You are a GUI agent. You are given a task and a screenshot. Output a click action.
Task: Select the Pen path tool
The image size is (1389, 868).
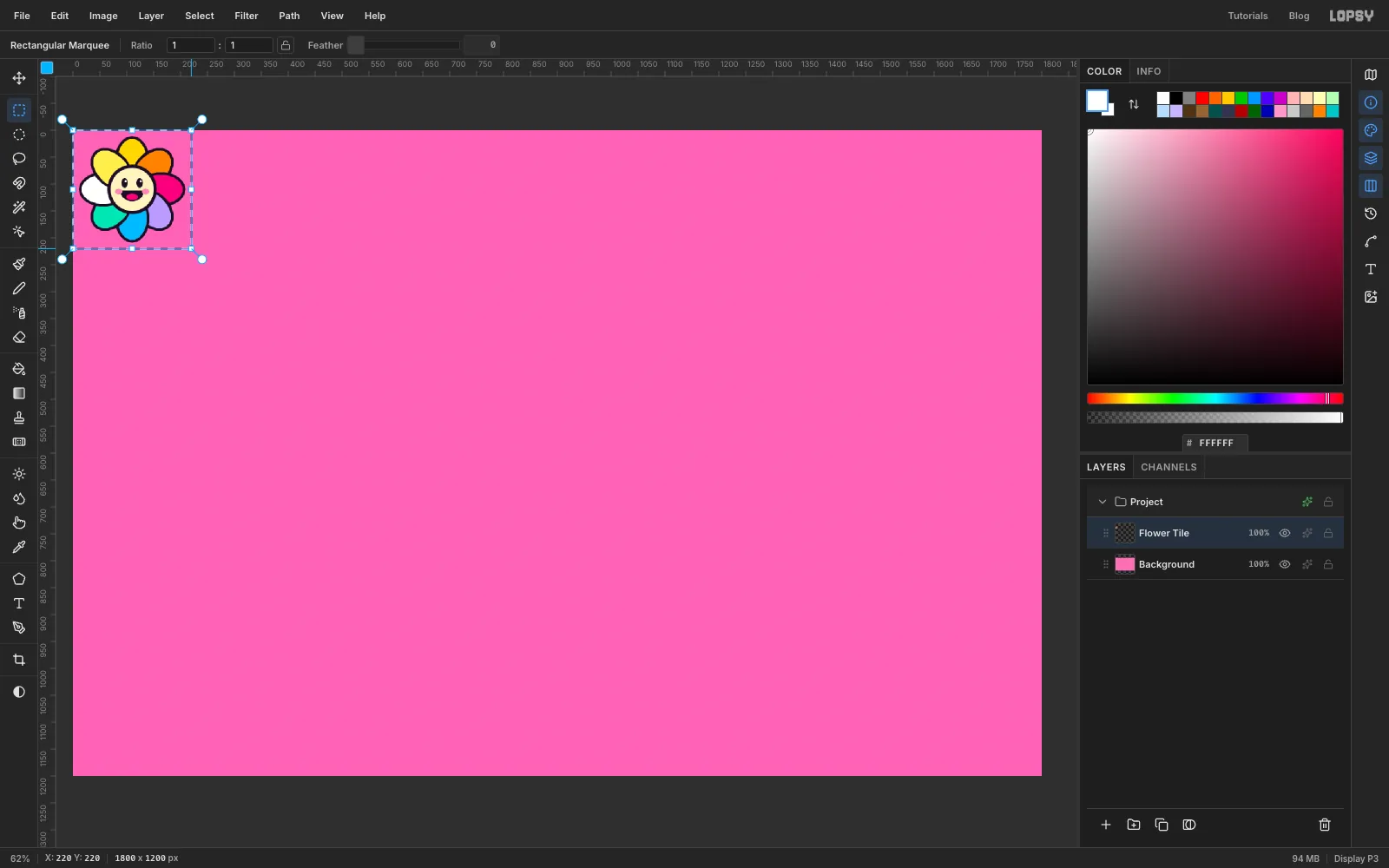[x=19, y=628]
